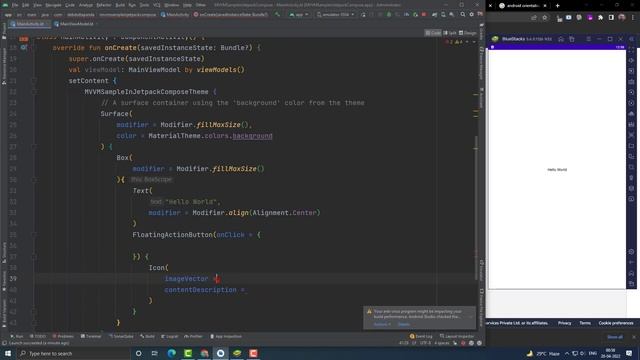The width and height of the screenshot is (640, 360).
Task: Open the View menu
Action: coord(37,5)
